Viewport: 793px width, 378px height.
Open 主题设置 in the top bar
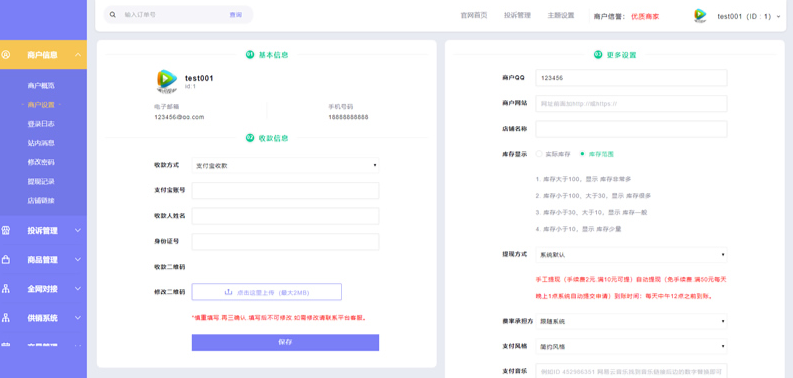tap(561, 16)
